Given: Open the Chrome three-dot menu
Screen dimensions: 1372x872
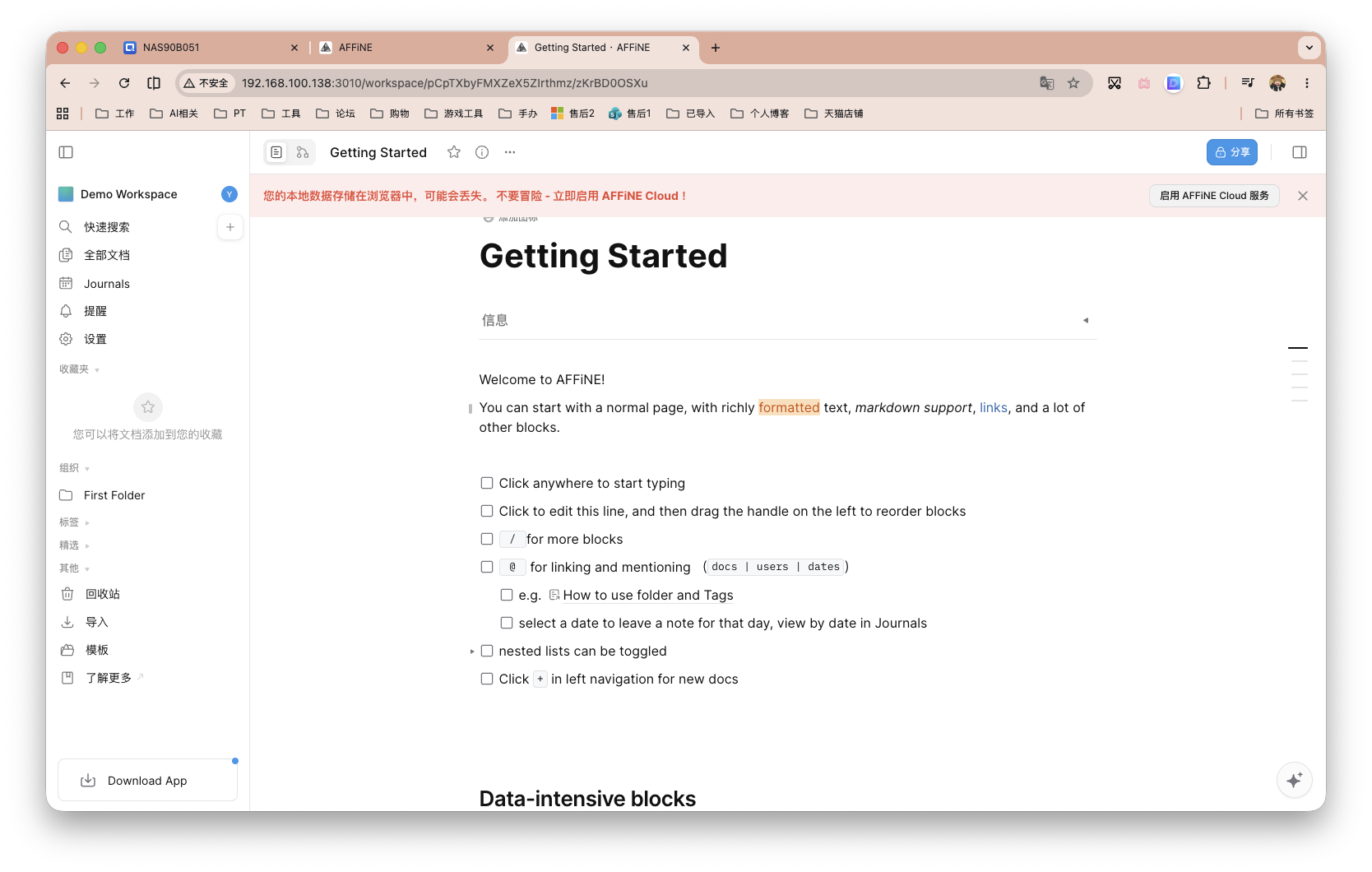Looking at the screenshot, I should point(1306,83).
